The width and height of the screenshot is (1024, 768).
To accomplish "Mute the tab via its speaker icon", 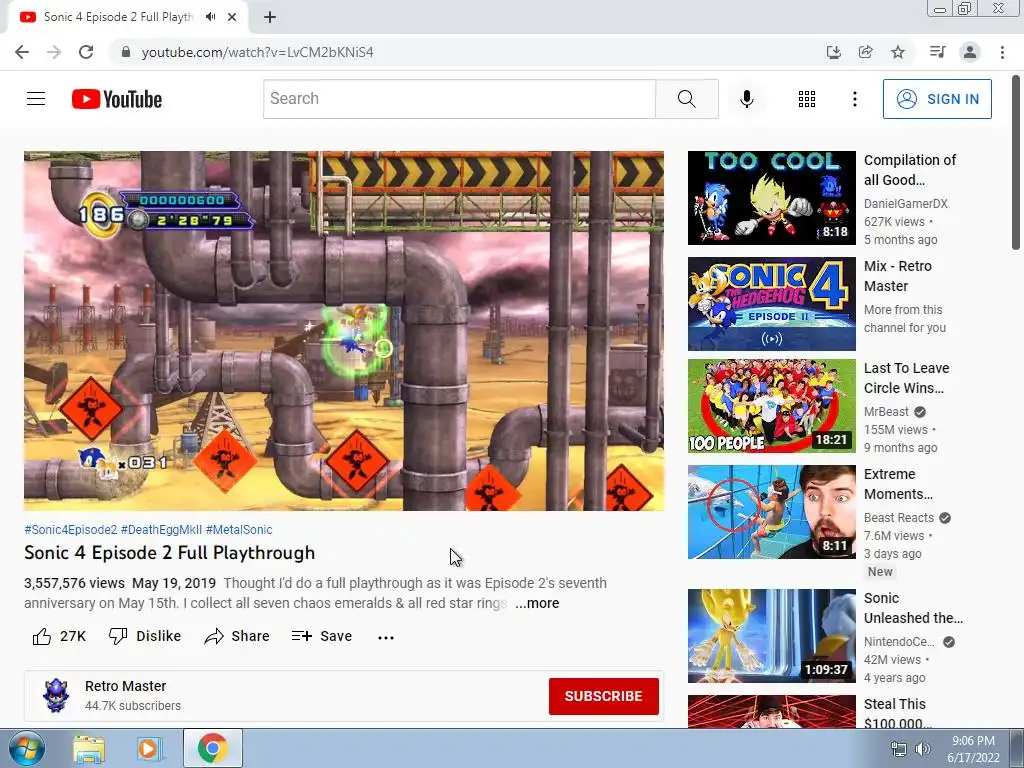I will pos(210,17).
